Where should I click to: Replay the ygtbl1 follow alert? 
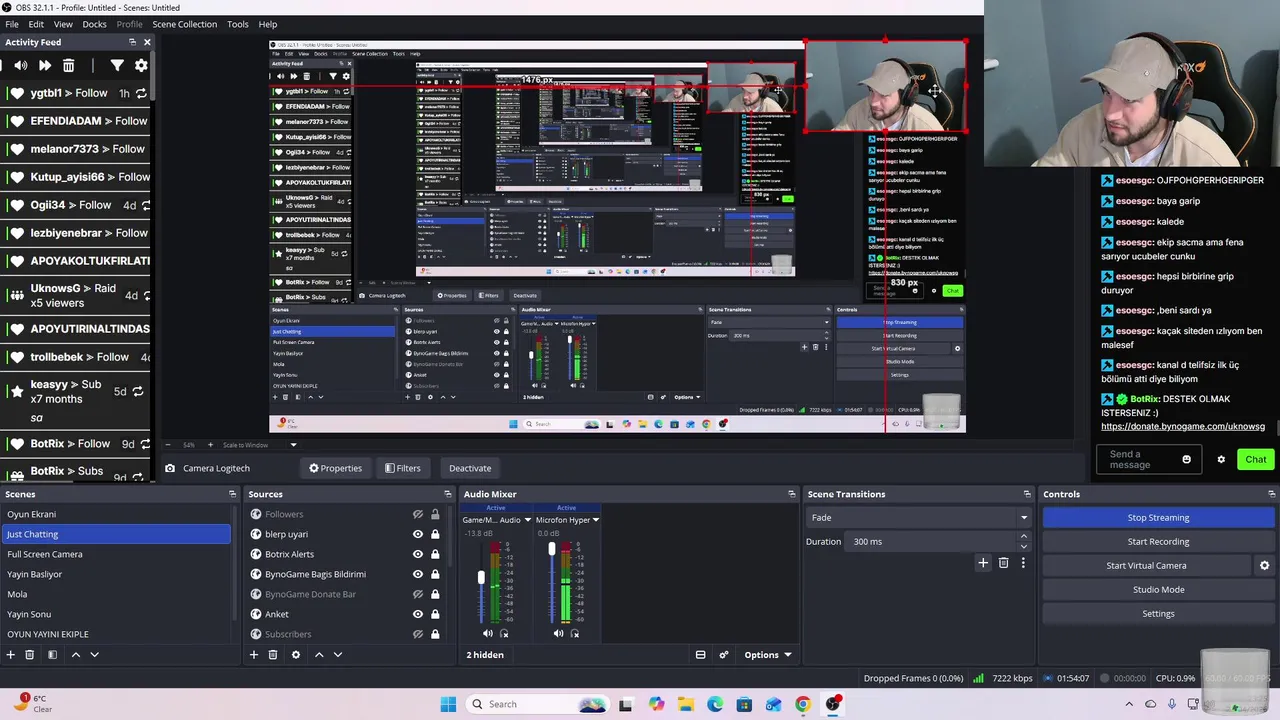[141, 93]
